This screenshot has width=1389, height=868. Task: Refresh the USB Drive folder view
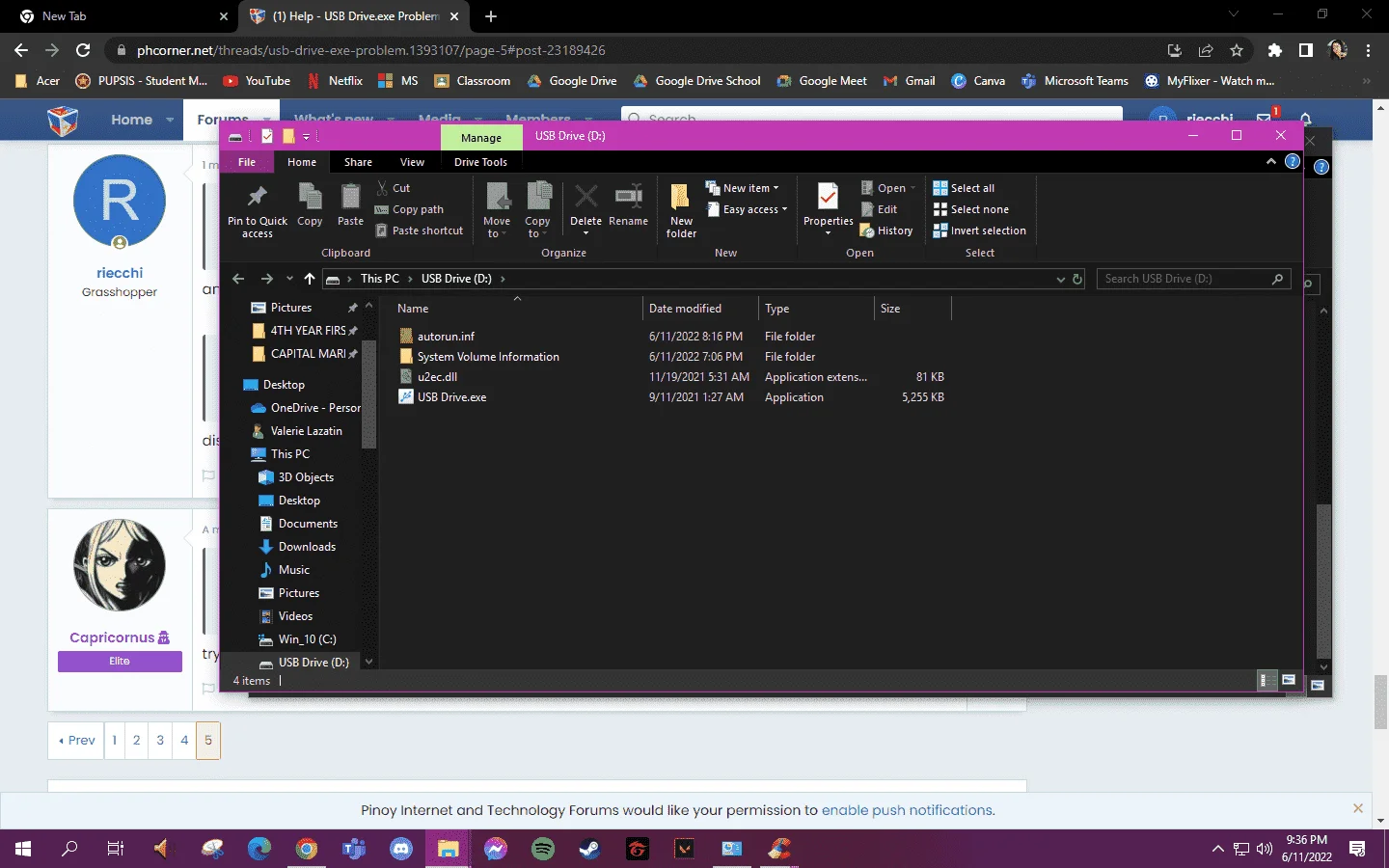[1077, 279]
